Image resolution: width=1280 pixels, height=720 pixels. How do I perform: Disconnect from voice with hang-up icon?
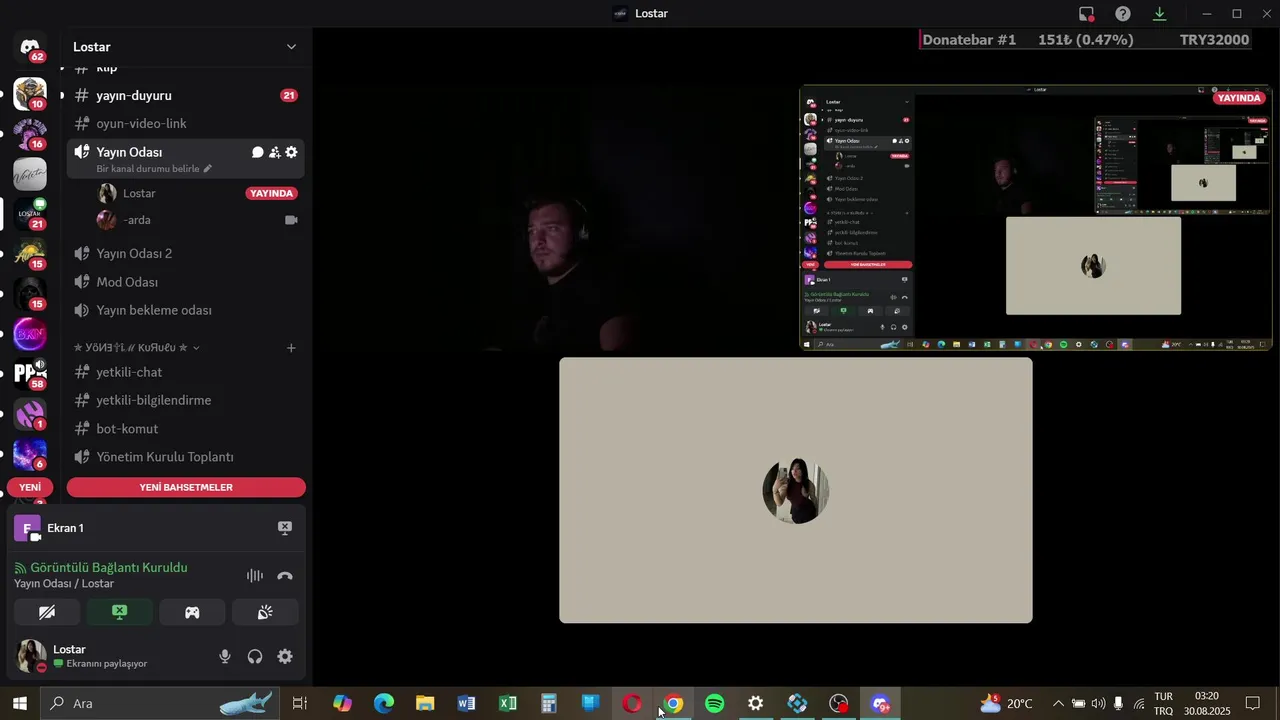tap(285, 575)
